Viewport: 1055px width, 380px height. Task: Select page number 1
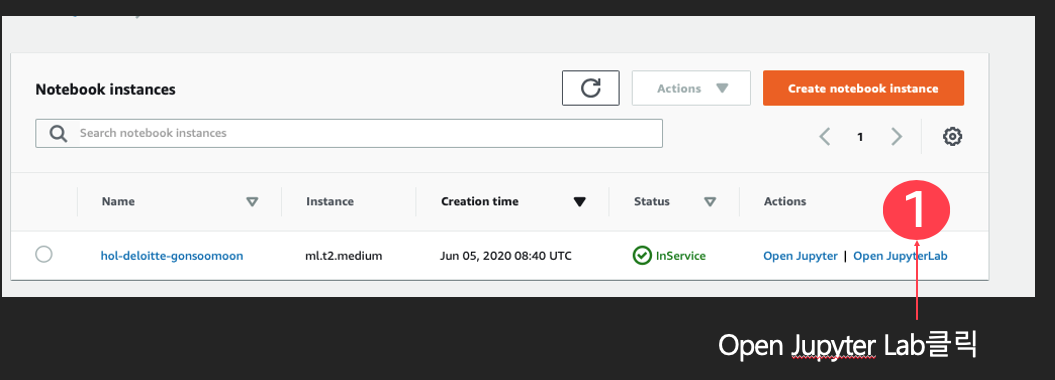(860, 137)
